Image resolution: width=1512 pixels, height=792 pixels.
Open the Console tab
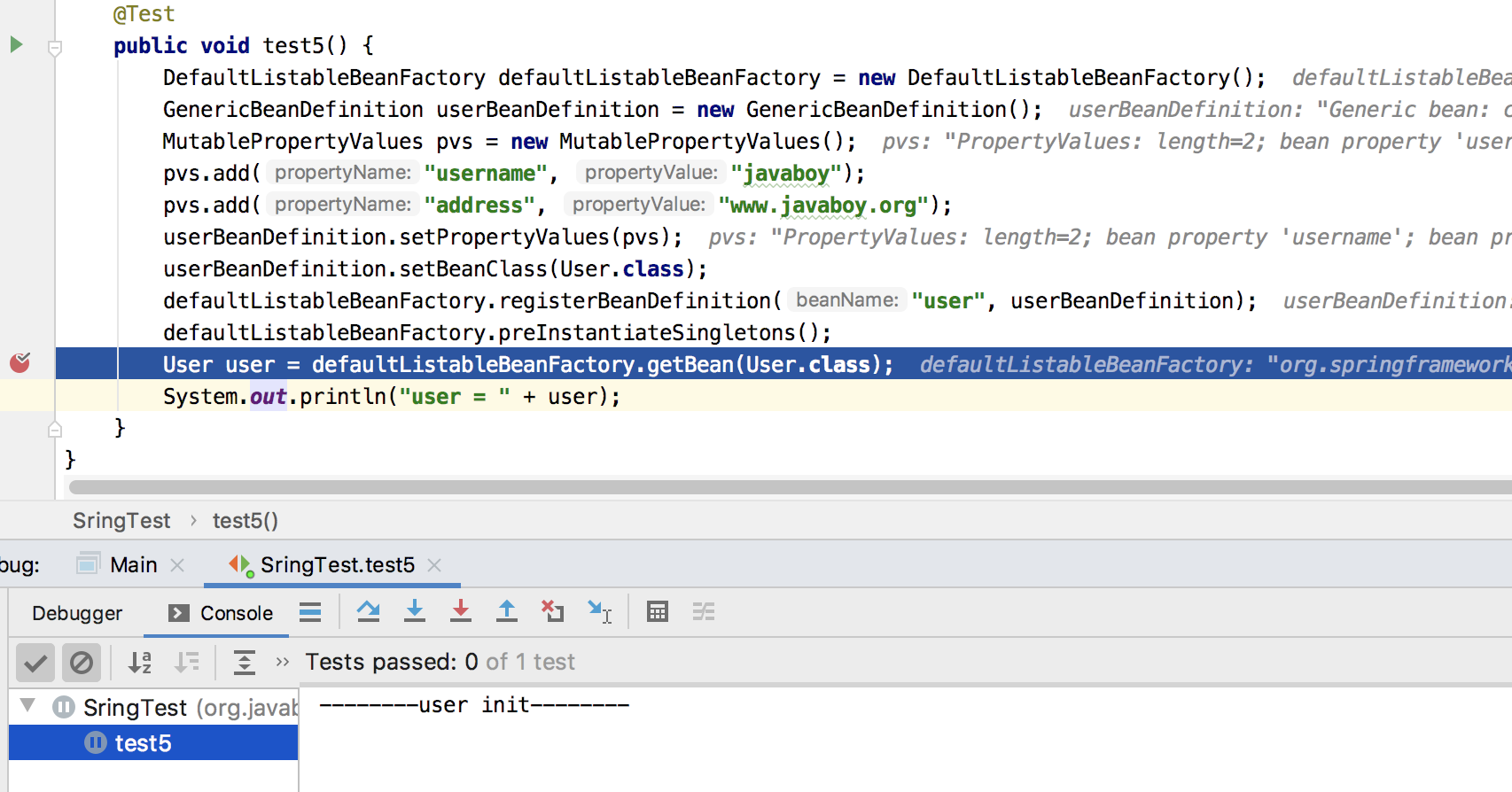tap(222, 613)
